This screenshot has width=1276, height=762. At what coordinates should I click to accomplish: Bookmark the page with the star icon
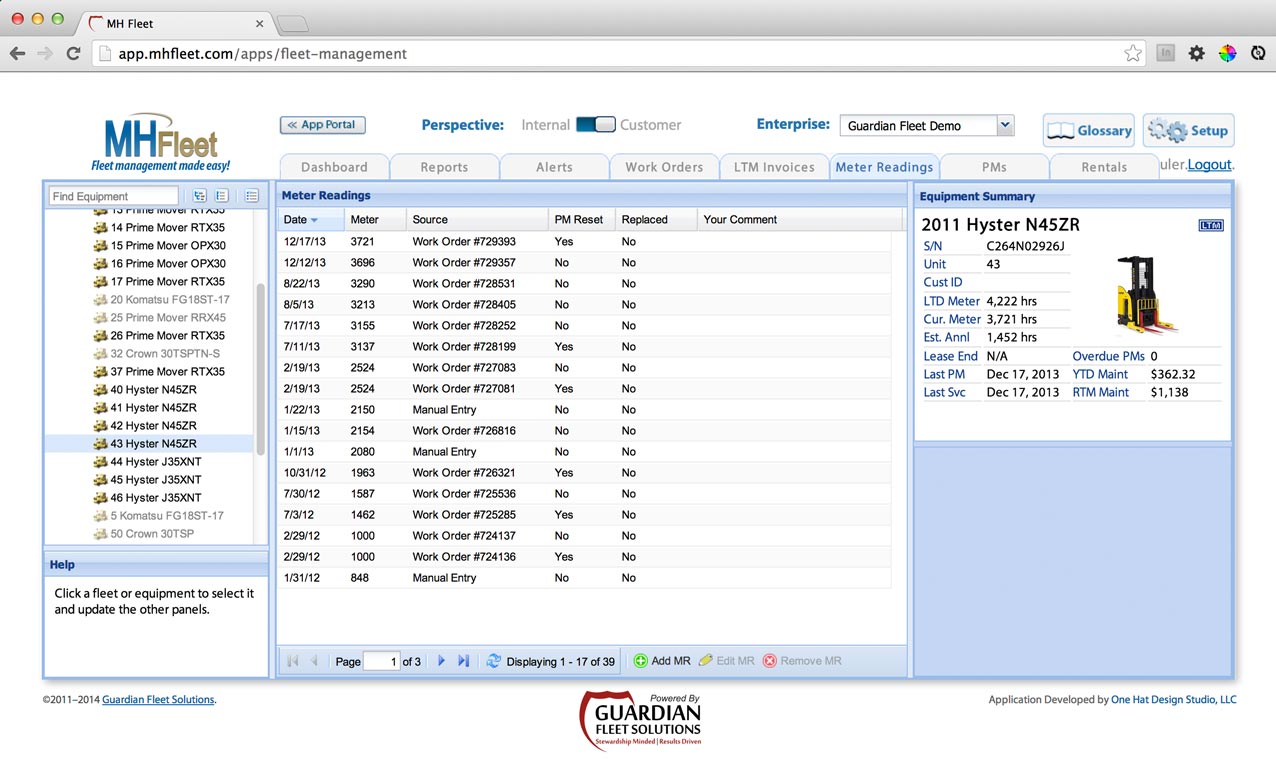(x=1132, y=54)
